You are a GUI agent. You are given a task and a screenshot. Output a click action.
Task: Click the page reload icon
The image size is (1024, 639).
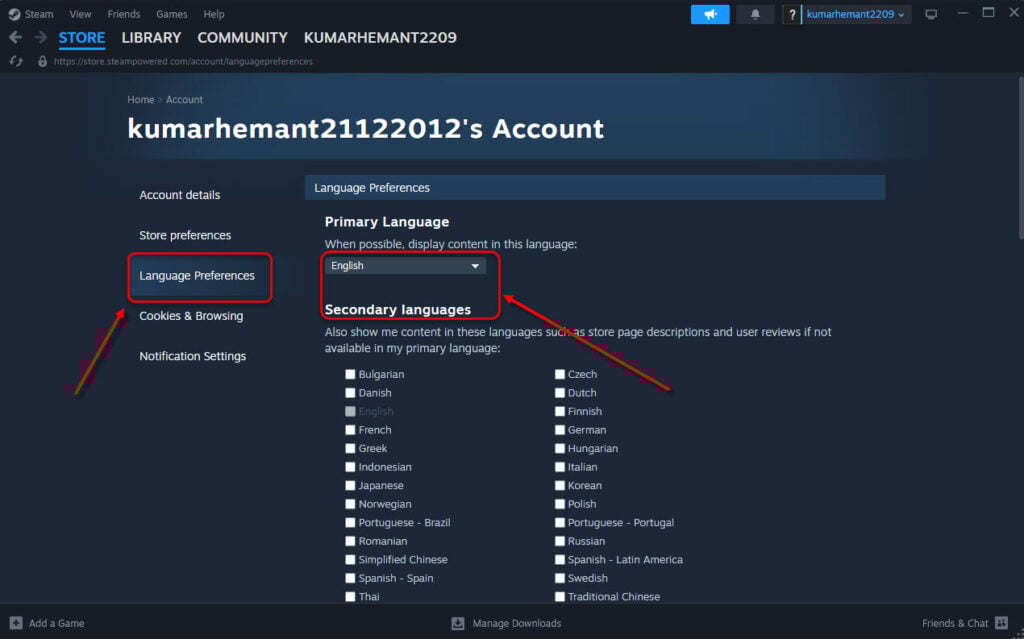point(16,61)
